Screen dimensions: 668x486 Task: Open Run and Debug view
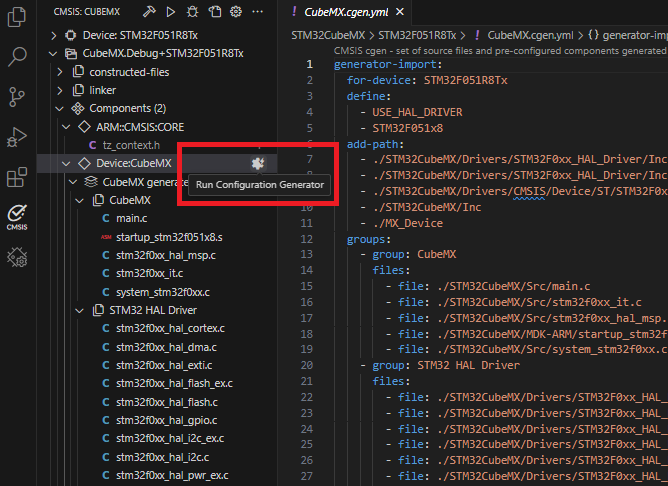(17, 137)
